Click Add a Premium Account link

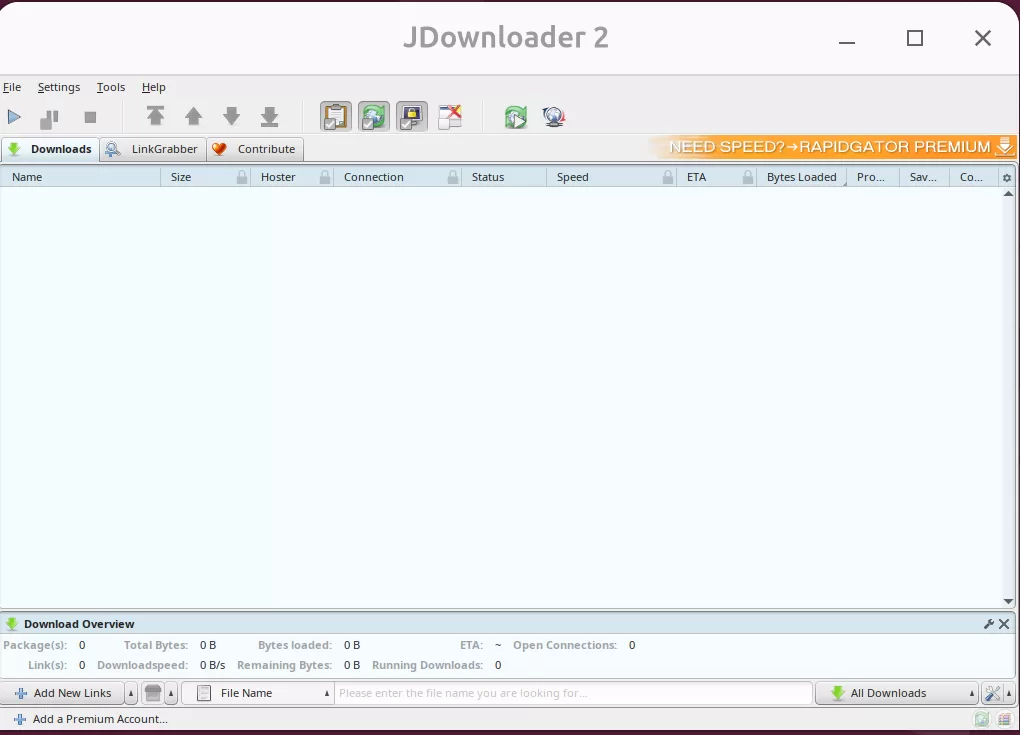(99, 719)
